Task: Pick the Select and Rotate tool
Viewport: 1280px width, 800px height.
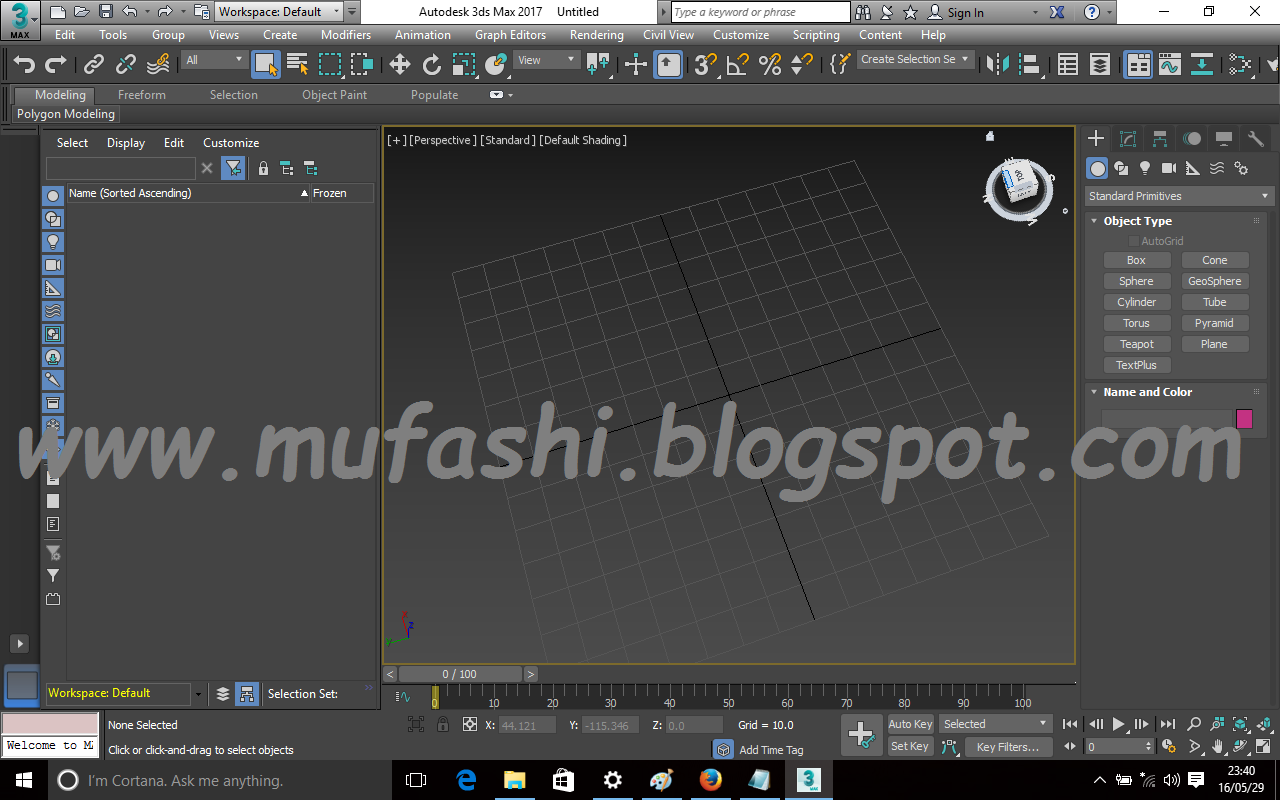Action: 432,64
